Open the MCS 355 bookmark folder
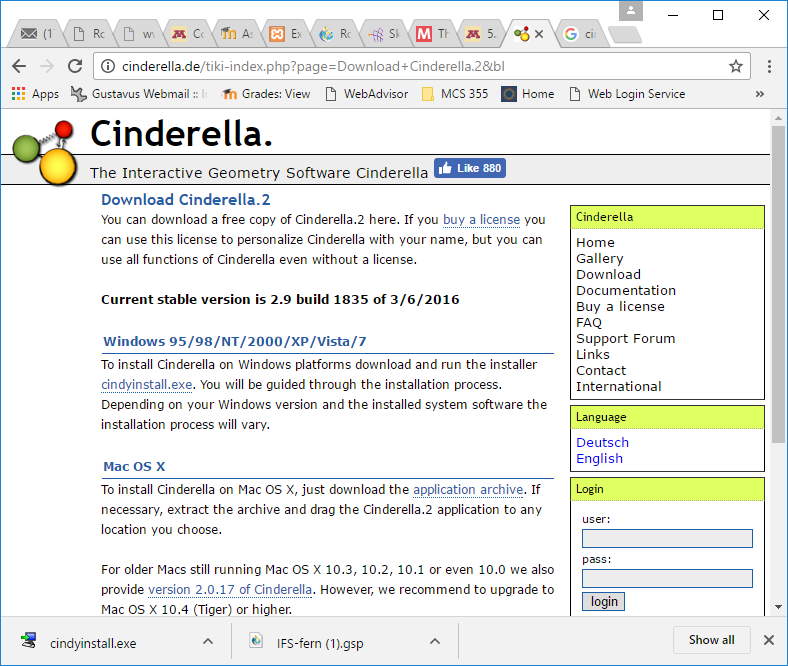The width and height of the screenshot is (788, 666). pyautogui.click(x=455, y=94)
